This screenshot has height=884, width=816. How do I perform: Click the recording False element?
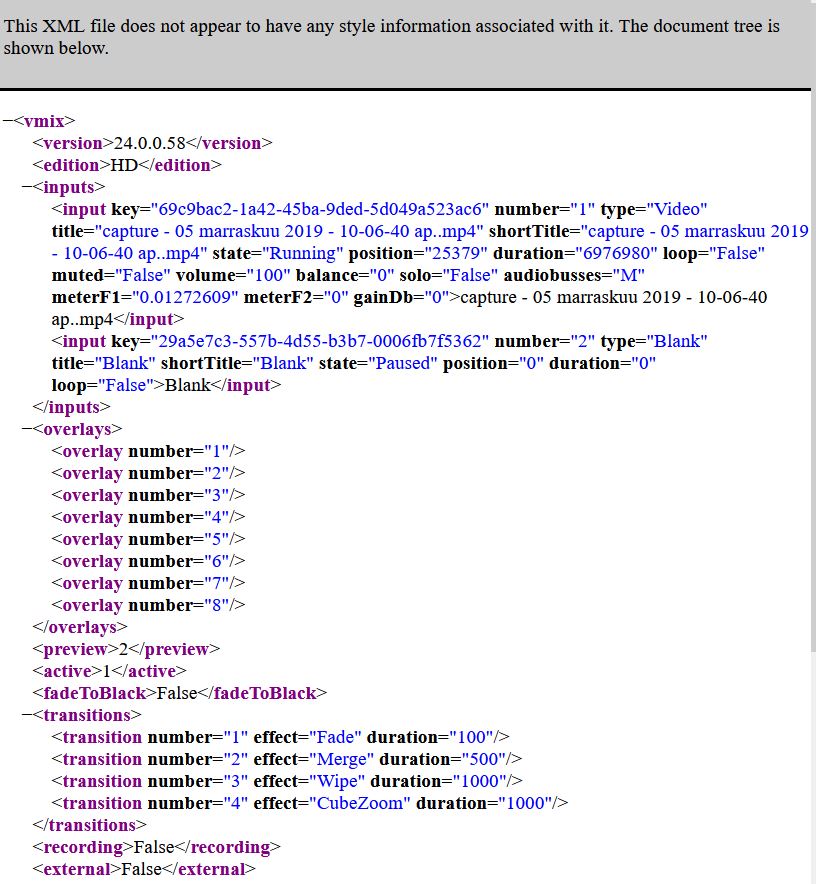[x=156, y=847]
